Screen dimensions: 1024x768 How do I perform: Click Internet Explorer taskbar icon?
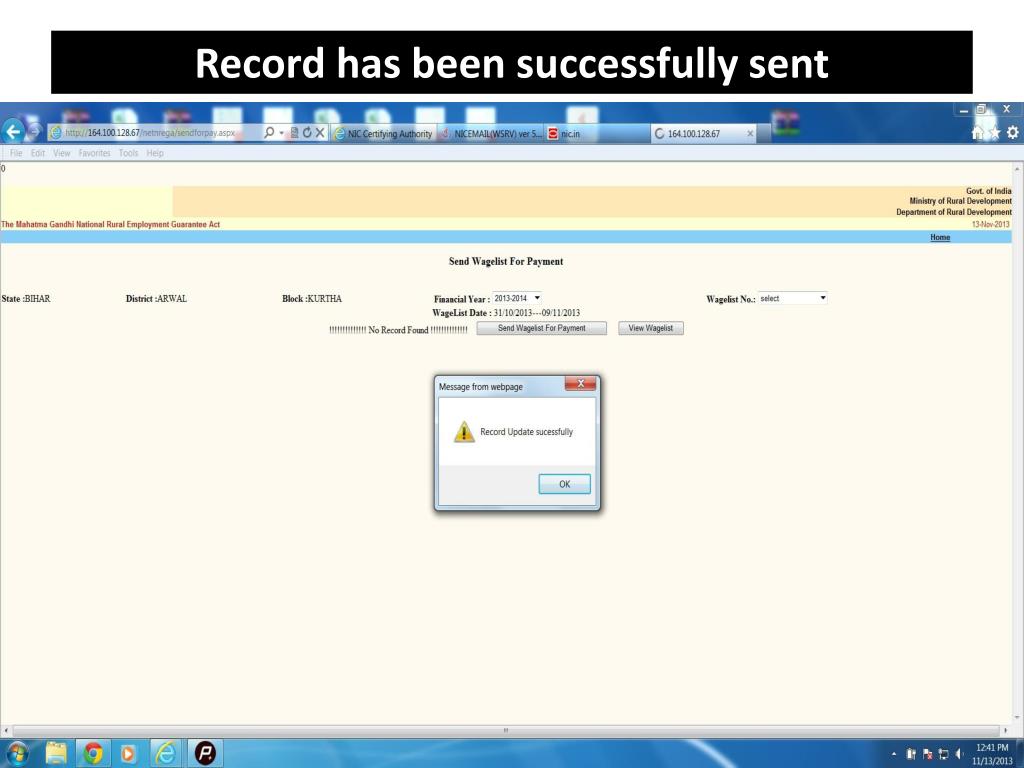coord(167,753)
